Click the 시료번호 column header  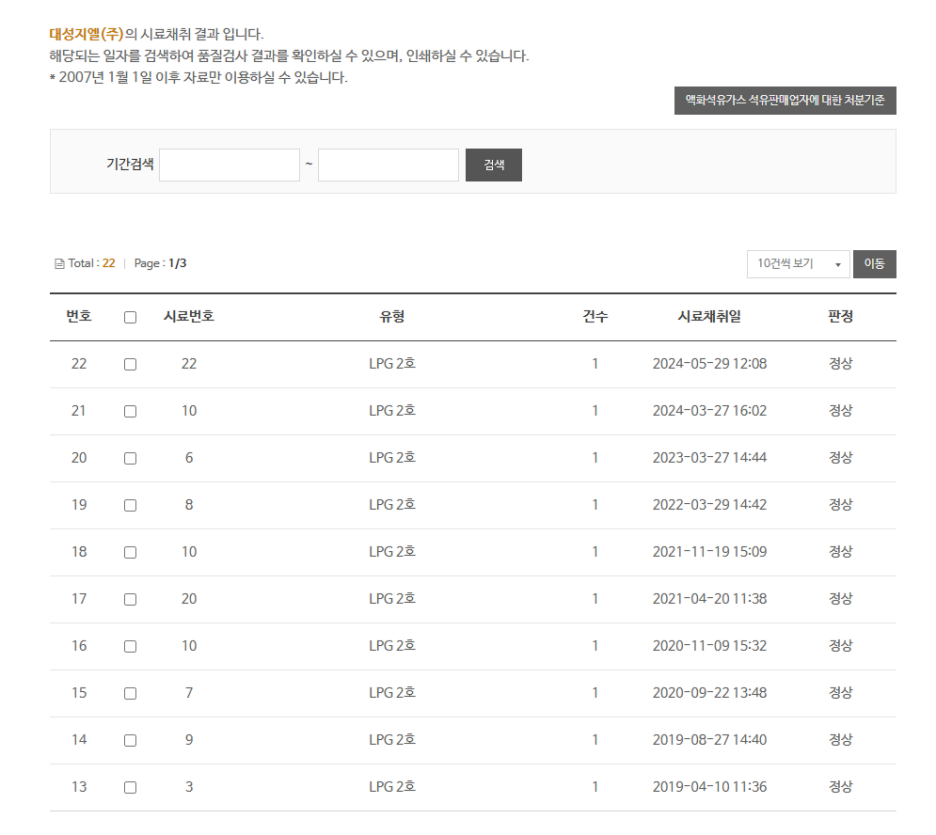189,316
